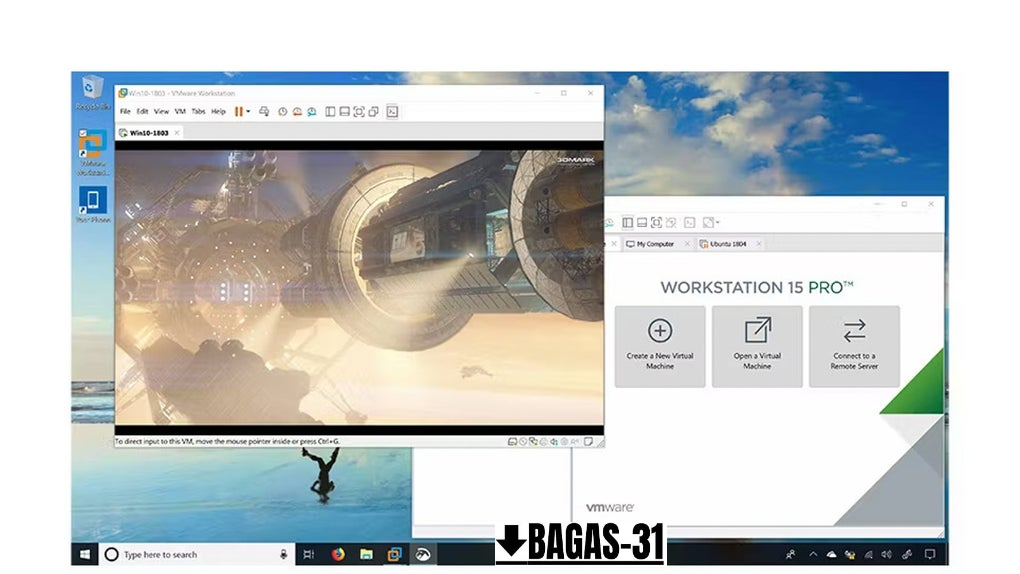
Task: Open the Help menu
Action: 219,111
